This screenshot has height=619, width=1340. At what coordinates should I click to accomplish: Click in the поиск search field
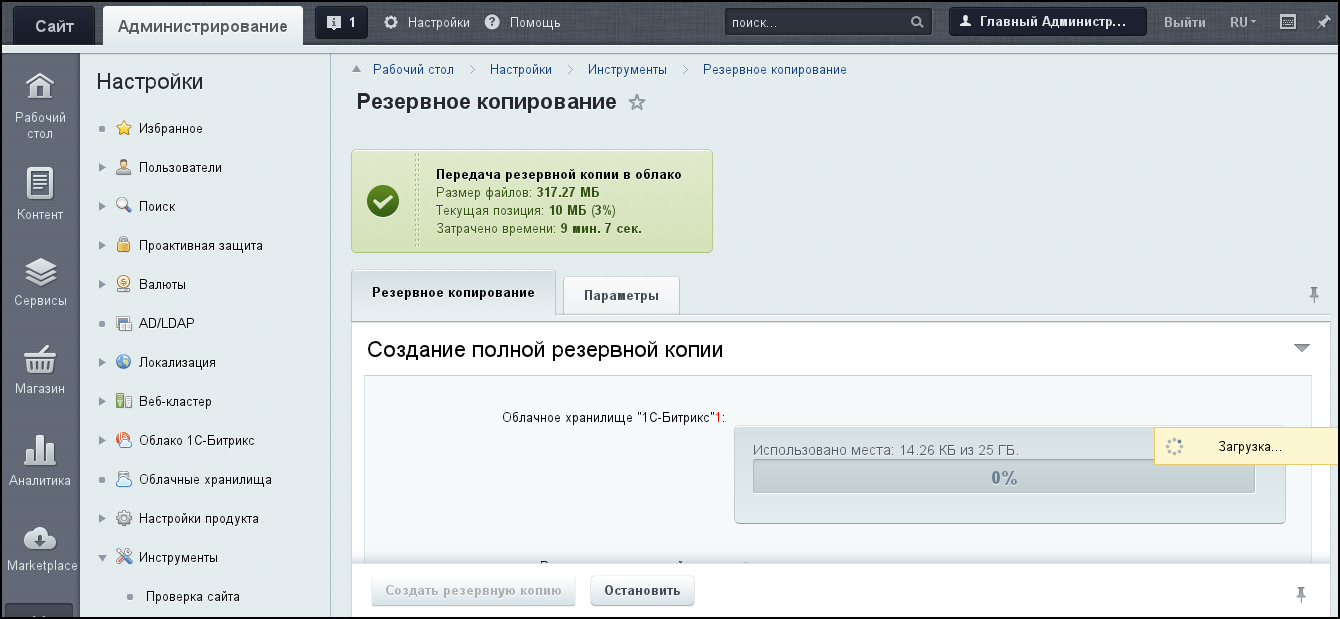click(x=815, y=22)
